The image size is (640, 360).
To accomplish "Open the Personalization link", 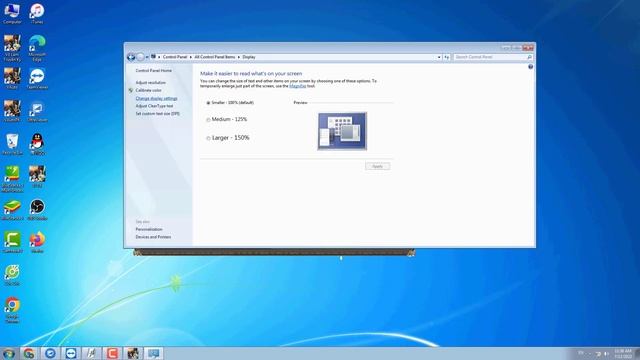I will 149,229.
